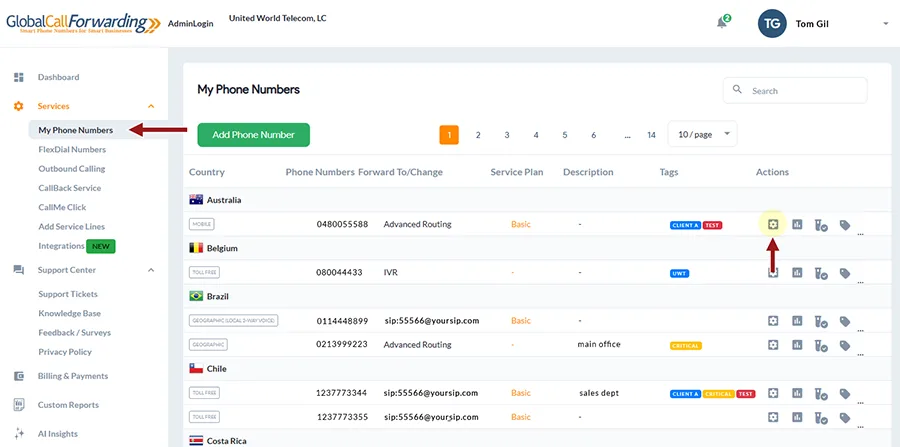
Task: Open more actions menu for Chile number 1237773344
Action: click(x=860, y=402)
